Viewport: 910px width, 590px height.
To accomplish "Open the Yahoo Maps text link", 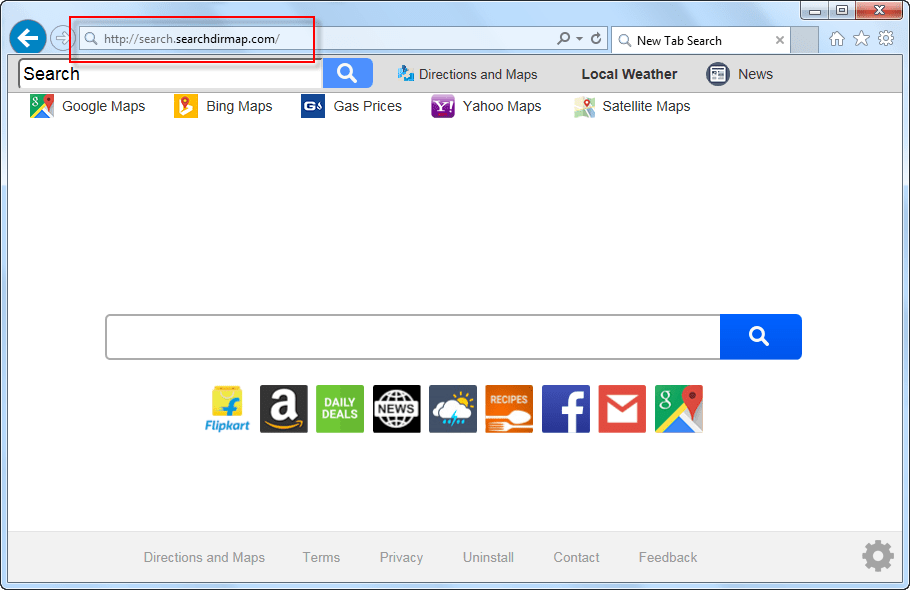I will click(502, 106).
